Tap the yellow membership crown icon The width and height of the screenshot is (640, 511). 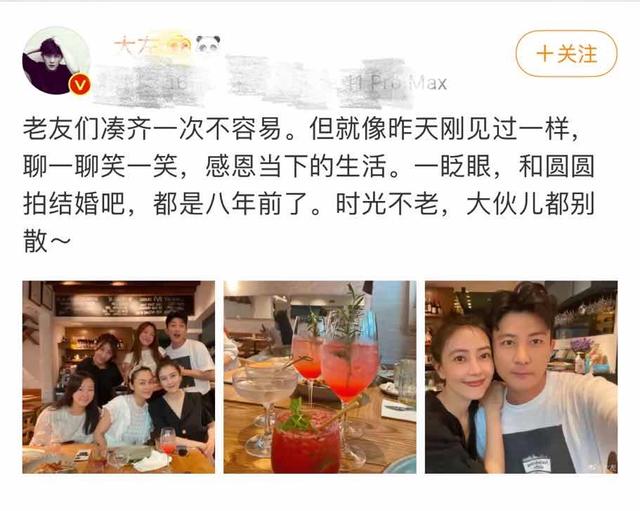pyautogui.click(x=180, y=44)
